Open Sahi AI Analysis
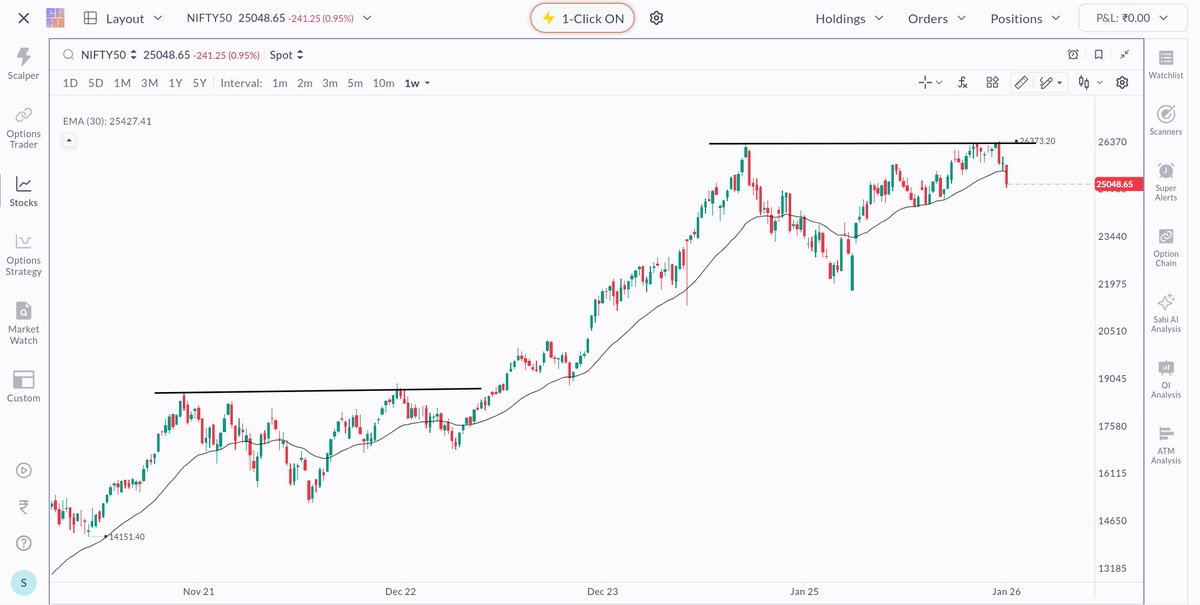This screenshot has height=605, width=1200. pyautogui.click(x=1166, y=313)
